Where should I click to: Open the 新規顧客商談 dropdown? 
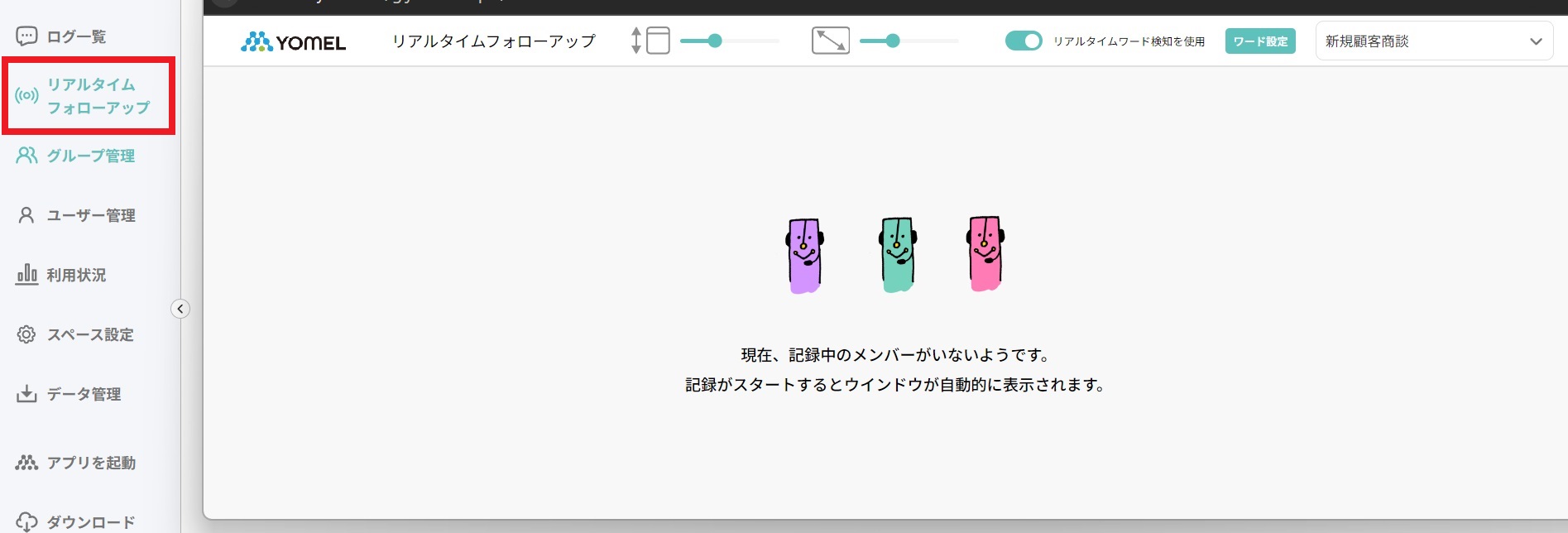(x=1434, y=41)
